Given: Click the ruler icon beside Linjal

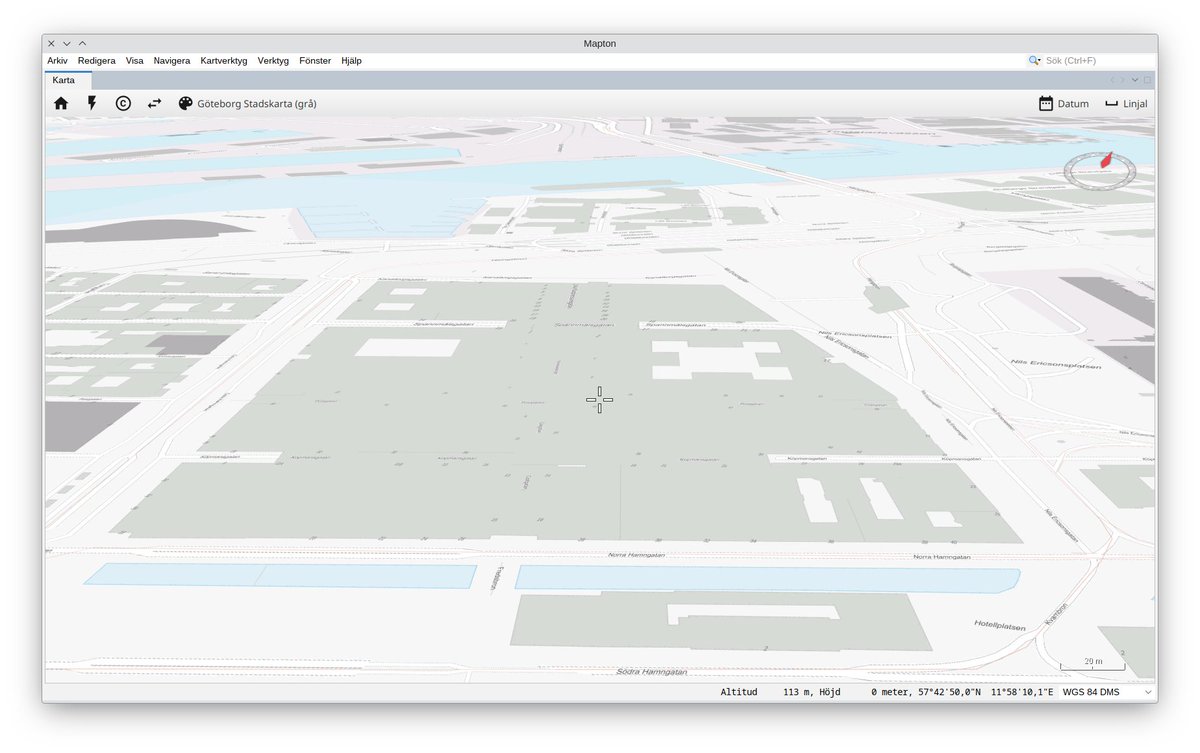Looking at the screenshot, I should [1111, 103].
